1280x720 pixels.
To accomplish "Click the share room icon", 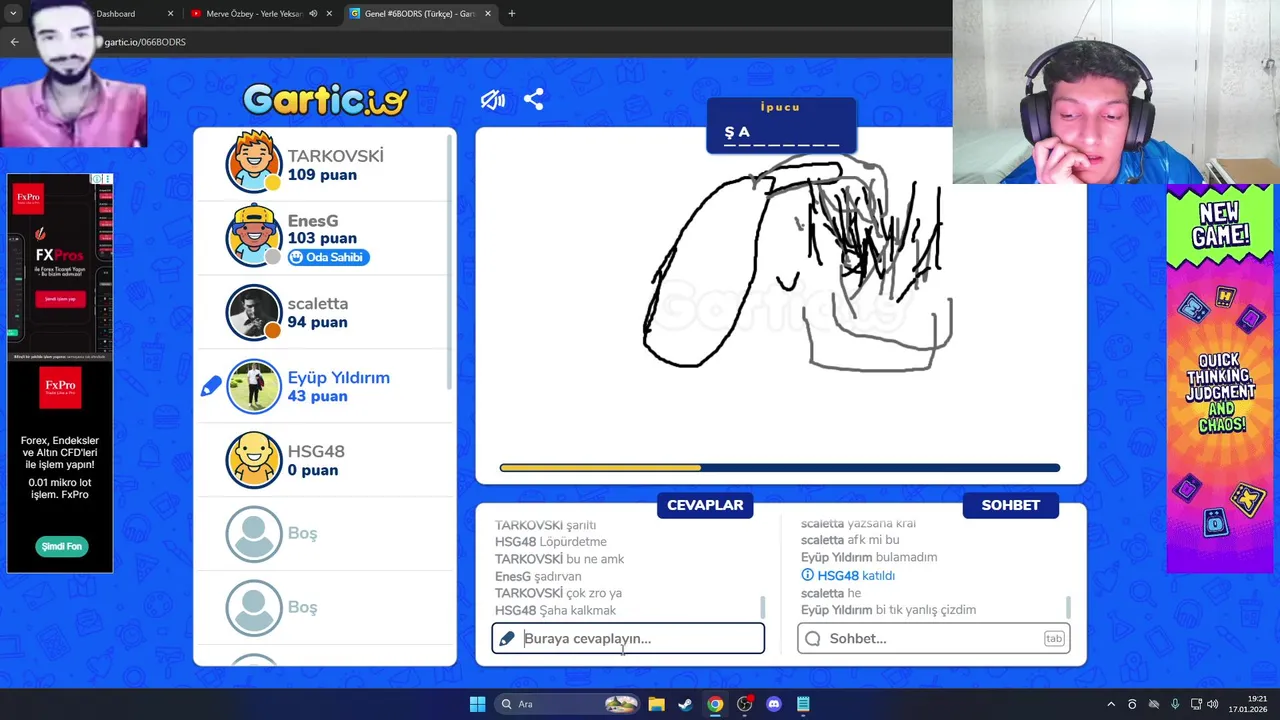I will (533, 99).
